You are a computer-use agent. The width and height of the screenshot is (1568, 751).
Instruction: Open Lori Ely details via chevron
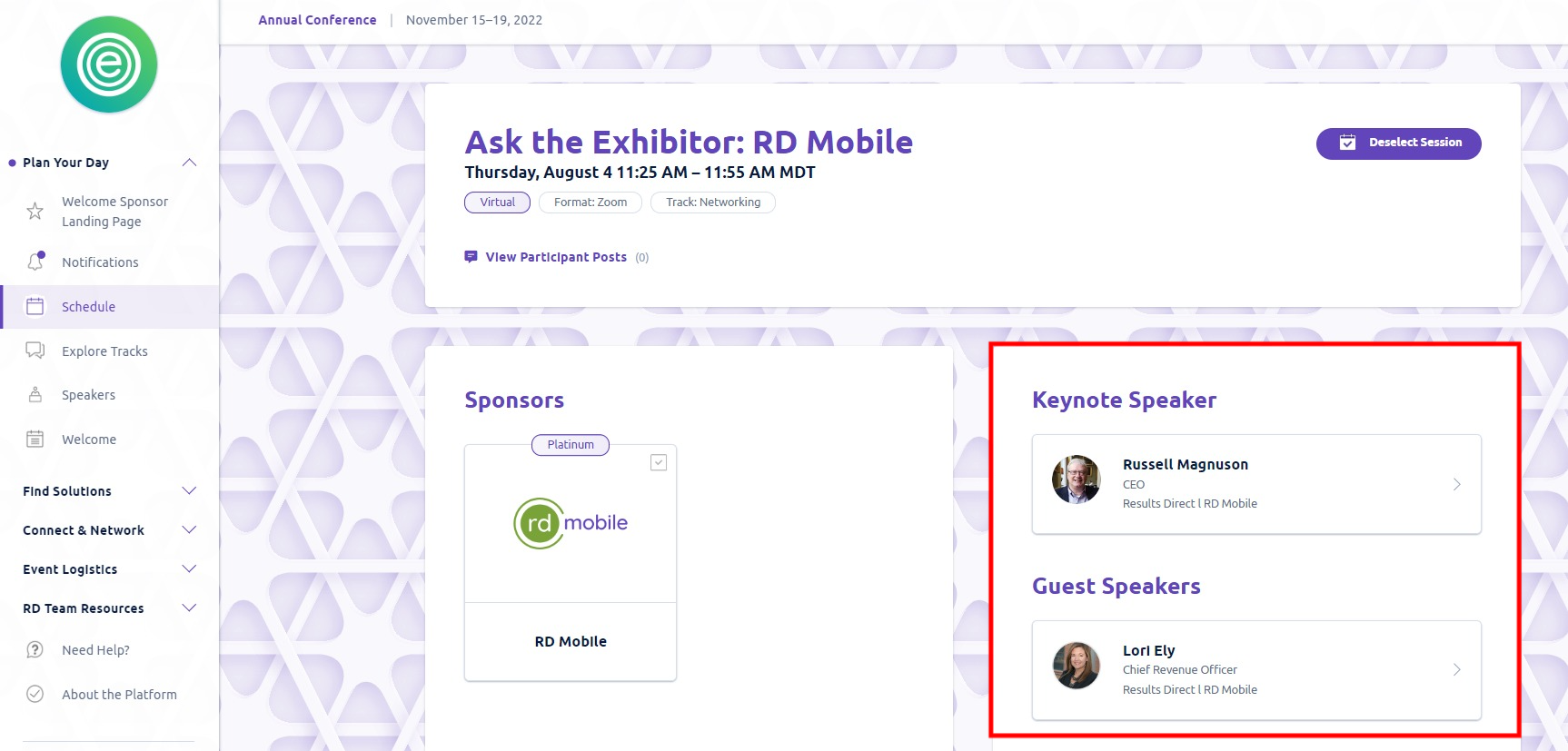[1456, 669]
